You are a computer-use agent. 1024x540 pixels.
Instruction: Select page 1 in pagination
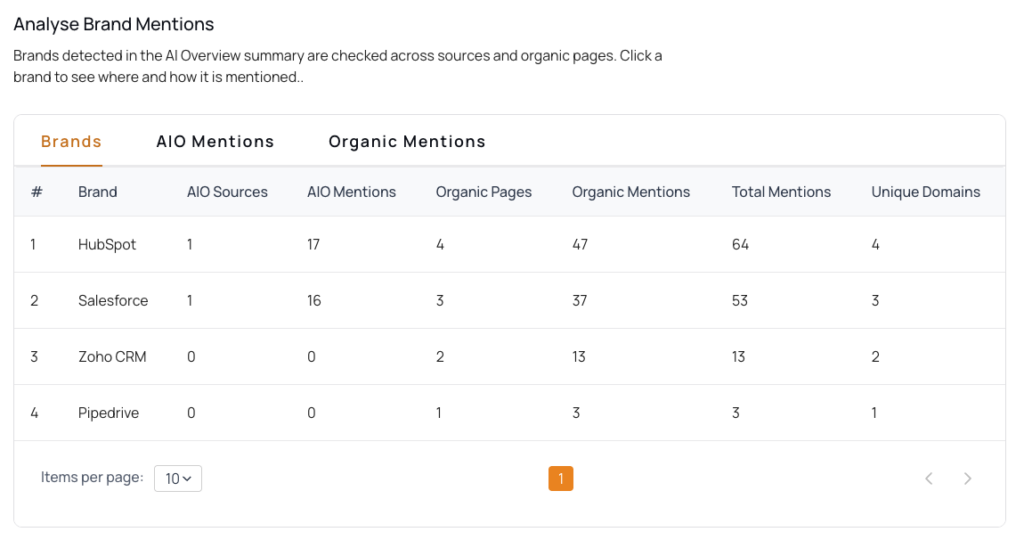[x=560, y=479]
